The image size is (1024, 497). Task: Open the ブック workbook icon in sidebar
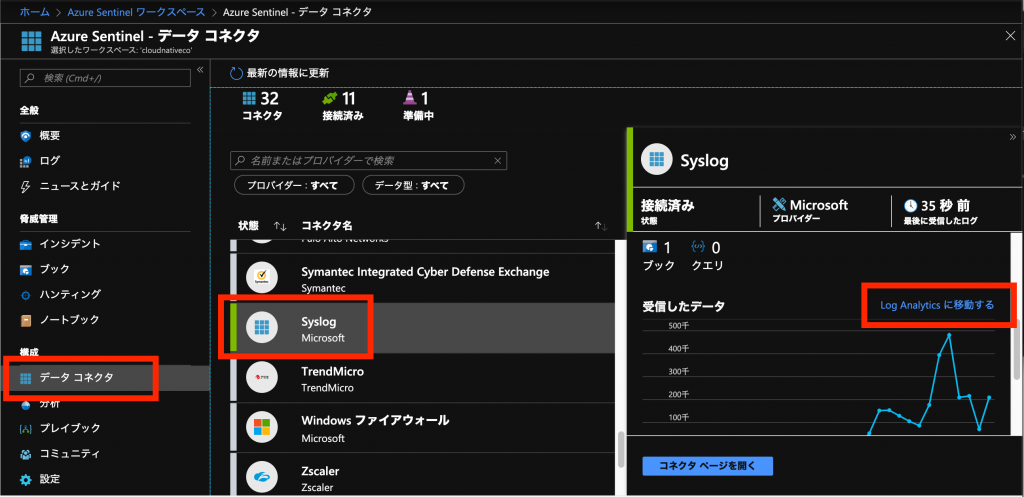click(26, 269)
